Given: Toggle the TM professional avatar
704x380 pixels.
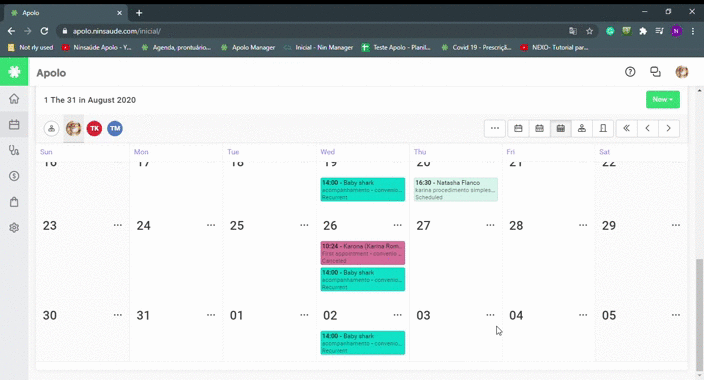Looking at the screenshot, I should point(115,128).
